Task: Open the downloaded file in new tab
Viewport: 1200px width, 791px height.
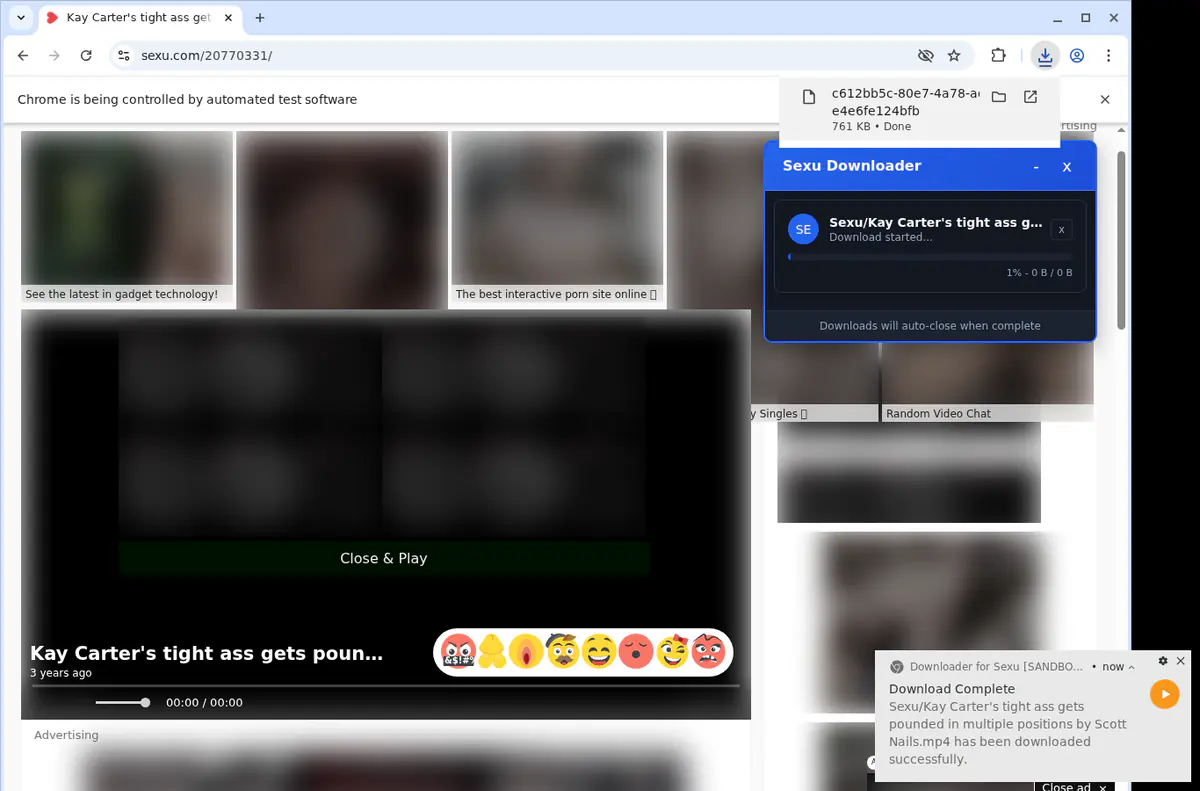Action: pos(1030,97)
